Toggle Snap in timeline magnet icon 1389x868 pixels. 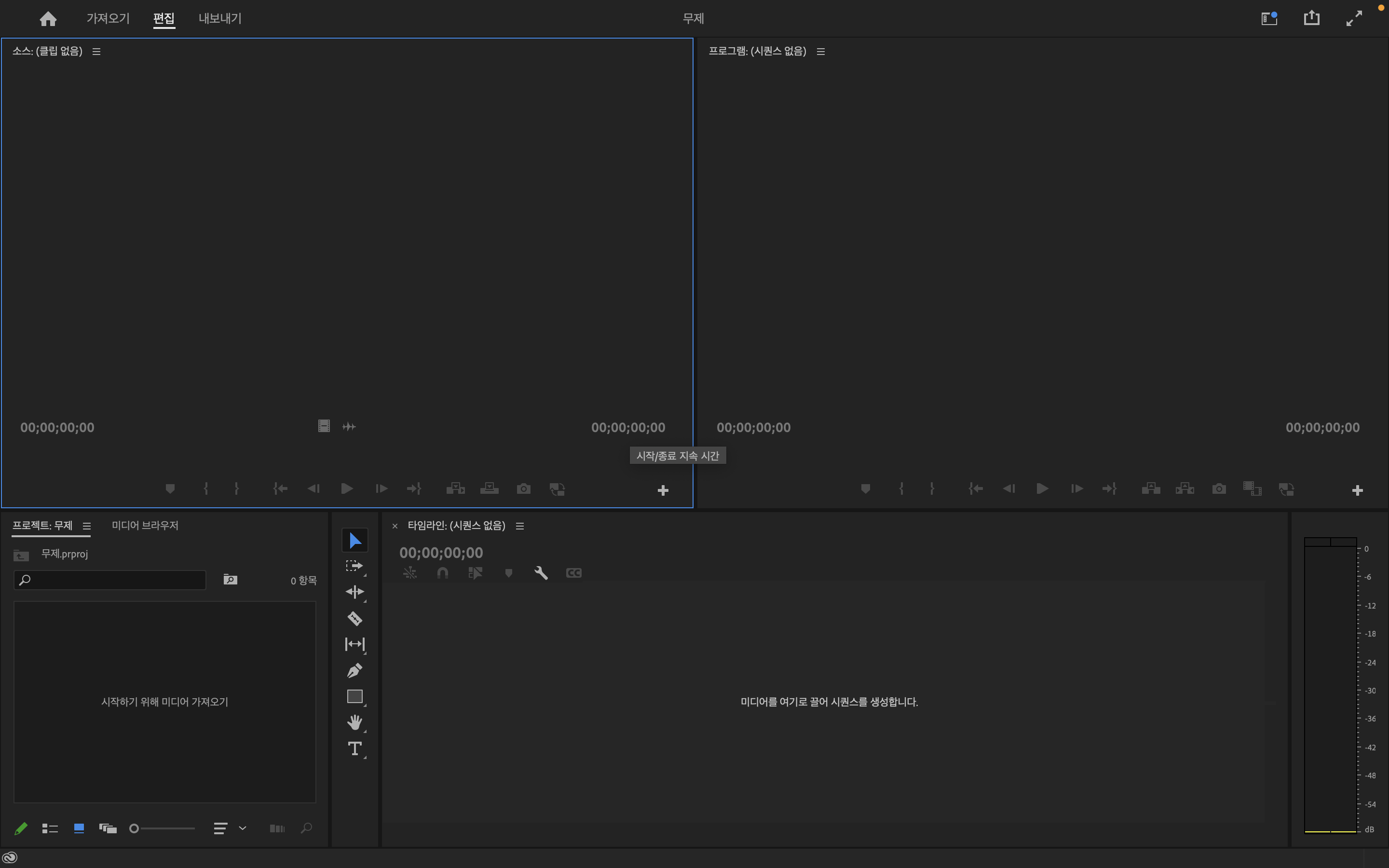[442, 573]
